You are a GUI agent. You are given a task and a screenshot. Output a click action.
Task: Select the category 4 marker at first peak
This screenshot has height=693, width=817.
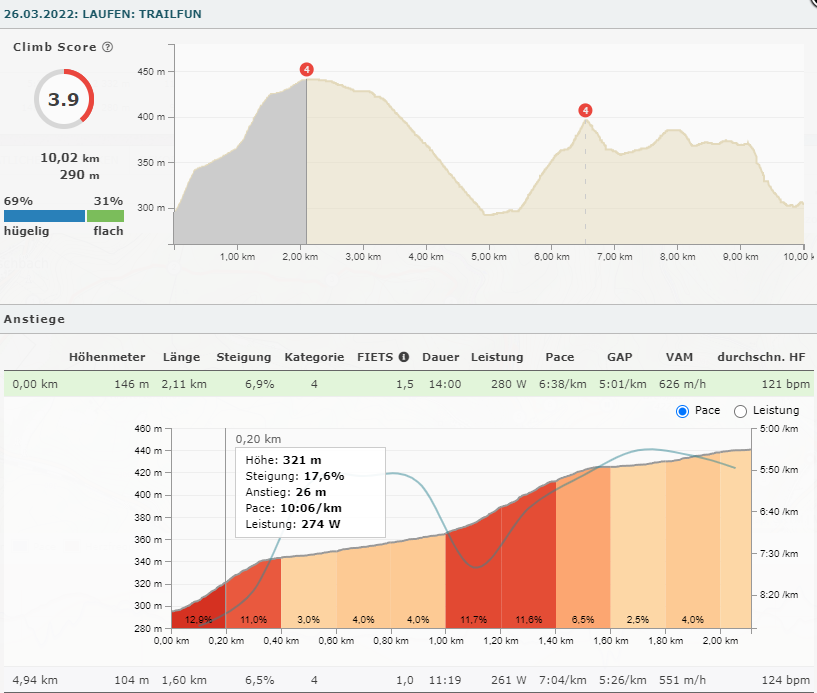[x=307, y=69]
